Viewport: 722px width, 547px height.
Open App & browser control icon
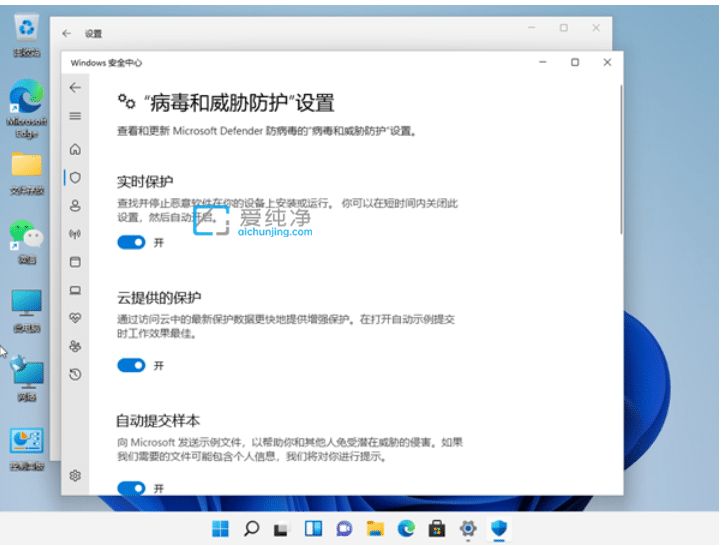click(75, 262)
